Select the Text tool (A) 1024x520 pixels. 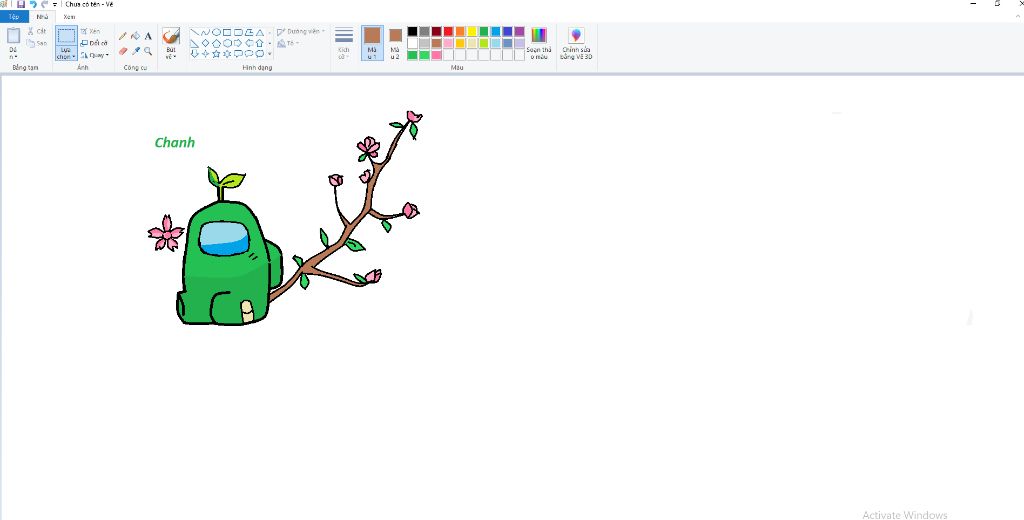click(148, 36)
